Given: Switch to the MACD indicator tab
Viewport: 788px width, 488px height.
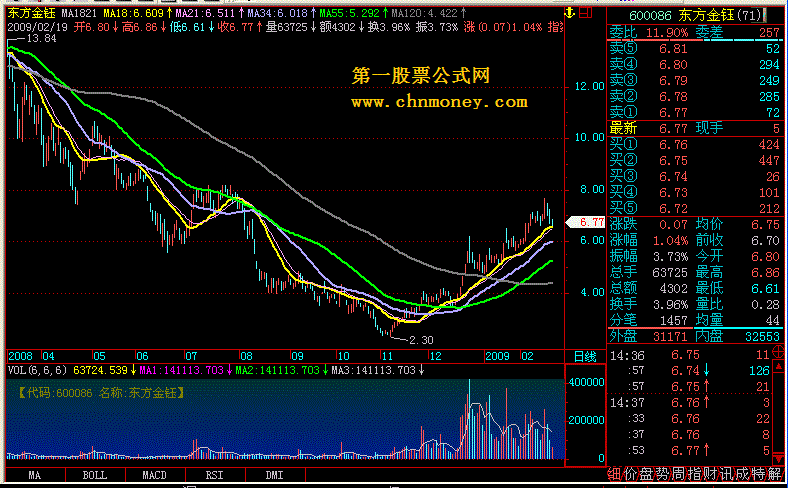Looking at the screenshot, I should 155,475.
